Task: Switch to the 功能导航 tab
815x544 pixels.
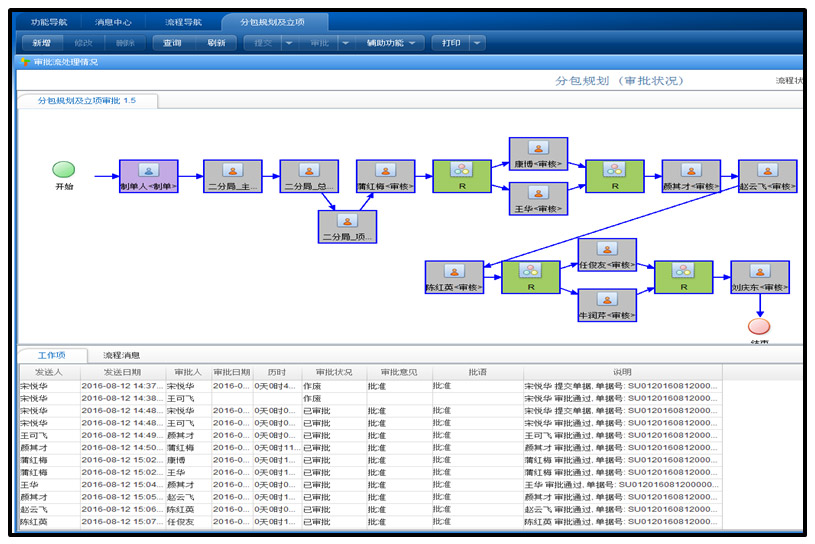Action: coord(50,21)
